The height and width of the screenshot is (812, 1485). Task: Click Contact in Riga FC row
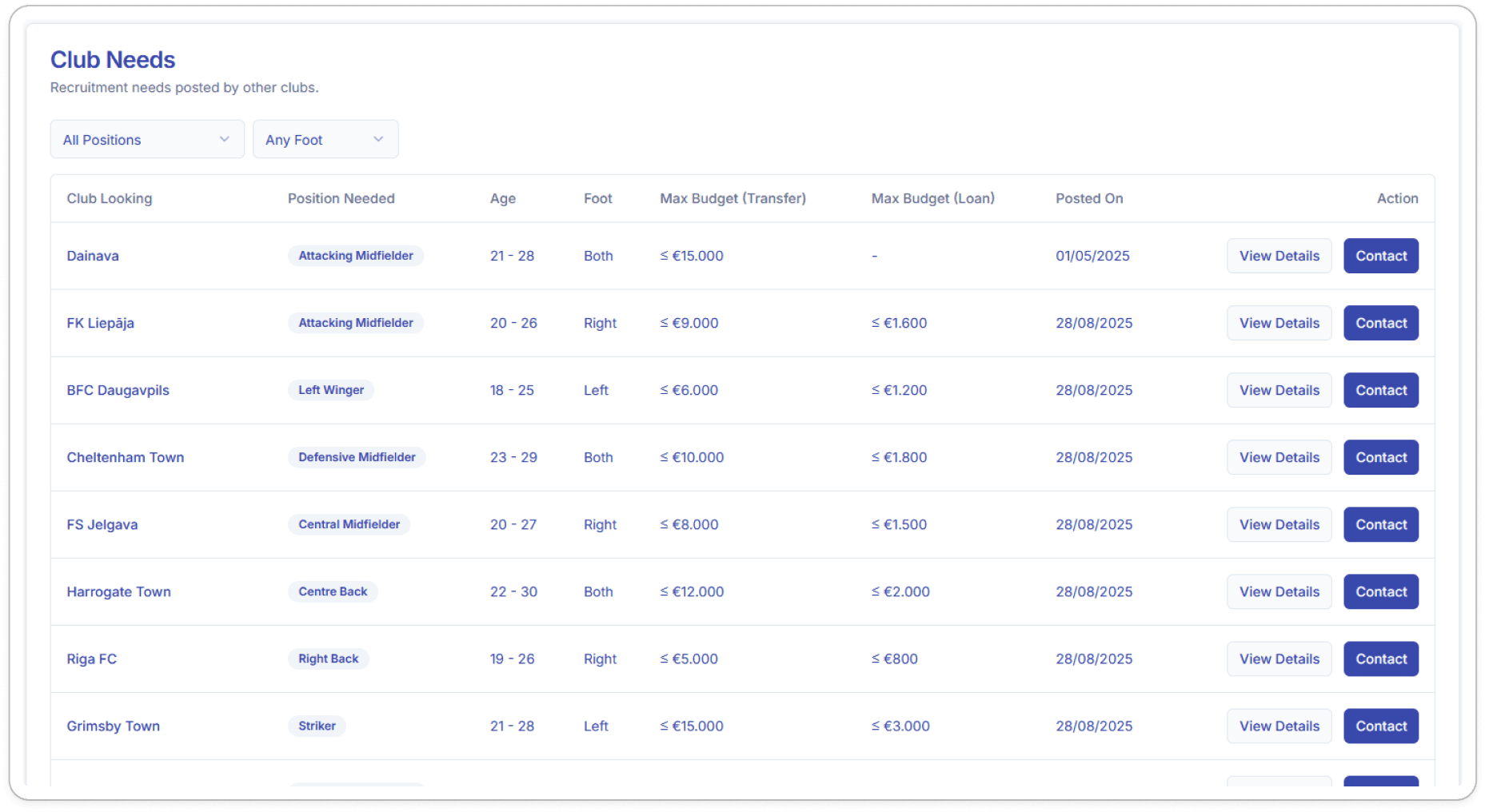1380,659
